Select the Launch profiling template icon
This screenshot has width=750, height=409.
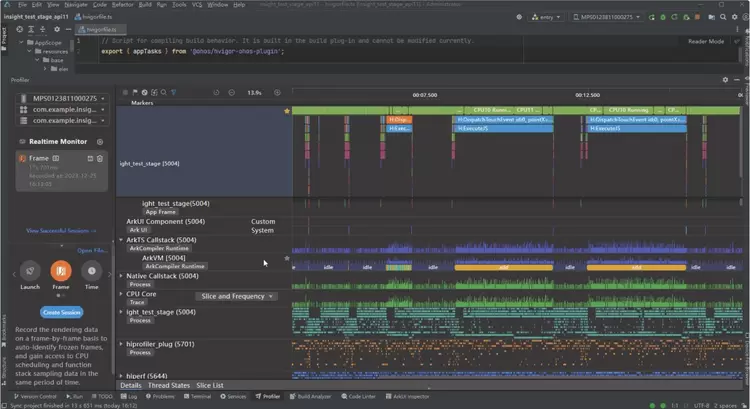pyautogui.click(x=30, y=270)
